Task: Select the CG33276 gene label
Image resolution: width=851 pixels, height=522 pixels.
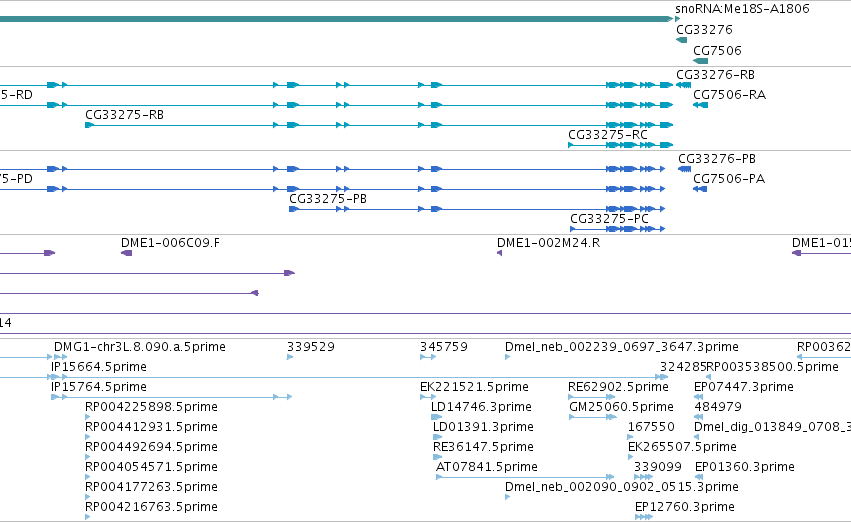Action: coord(704,29)
